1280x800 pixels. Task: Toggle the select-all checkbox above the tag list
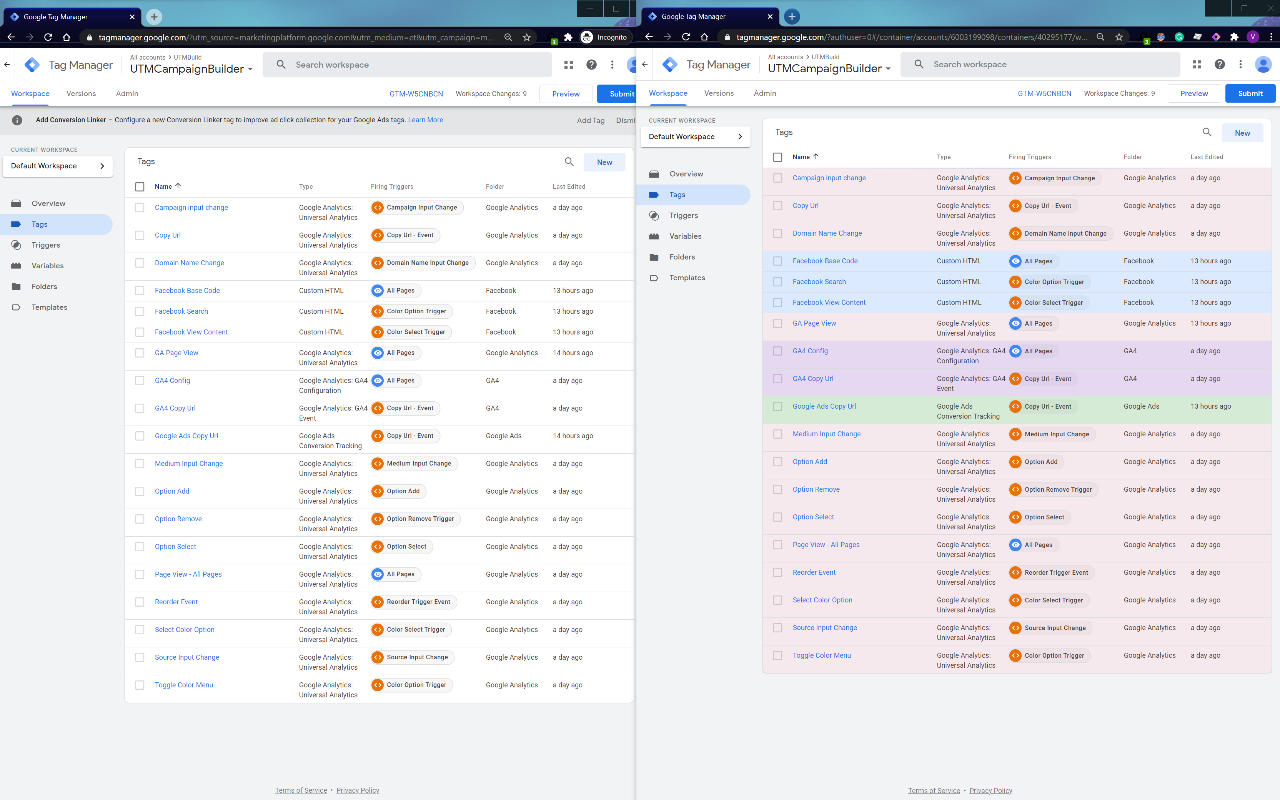click(x=777, y=157)
